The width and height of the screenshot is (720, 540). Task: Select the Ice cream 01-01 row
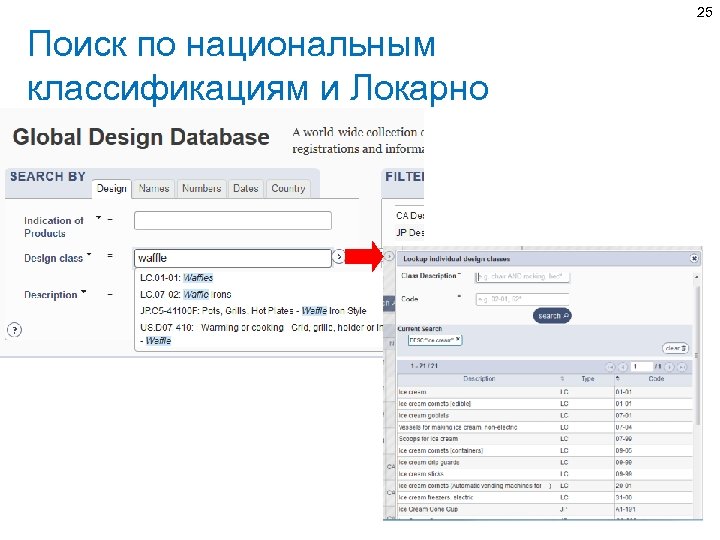(x=545, y=392)
